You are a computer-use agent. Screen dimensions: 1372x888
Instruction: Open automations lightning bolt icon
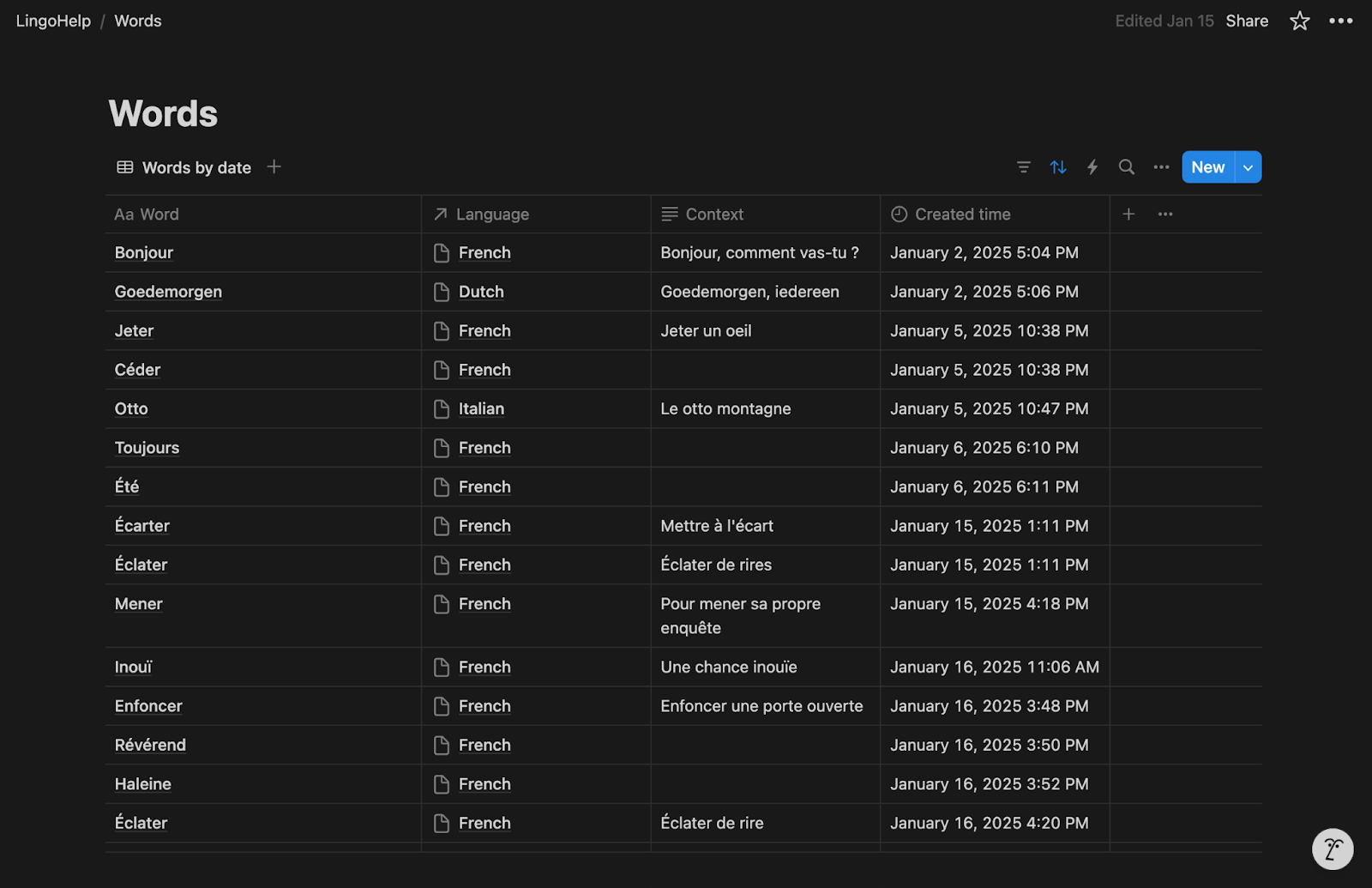click(x=1092, y=167)
